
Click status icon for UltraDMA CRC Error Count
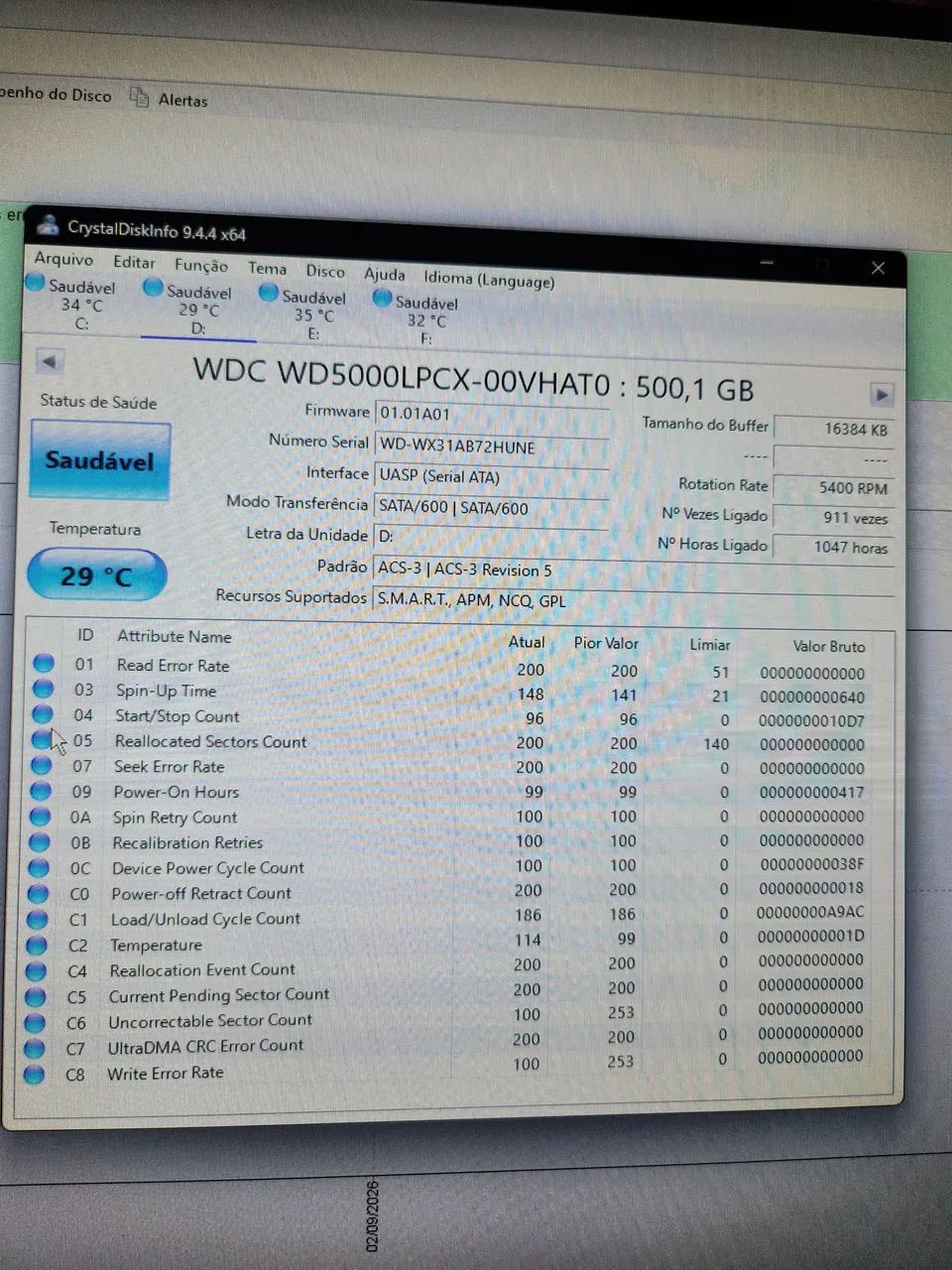pos(35,1048)
